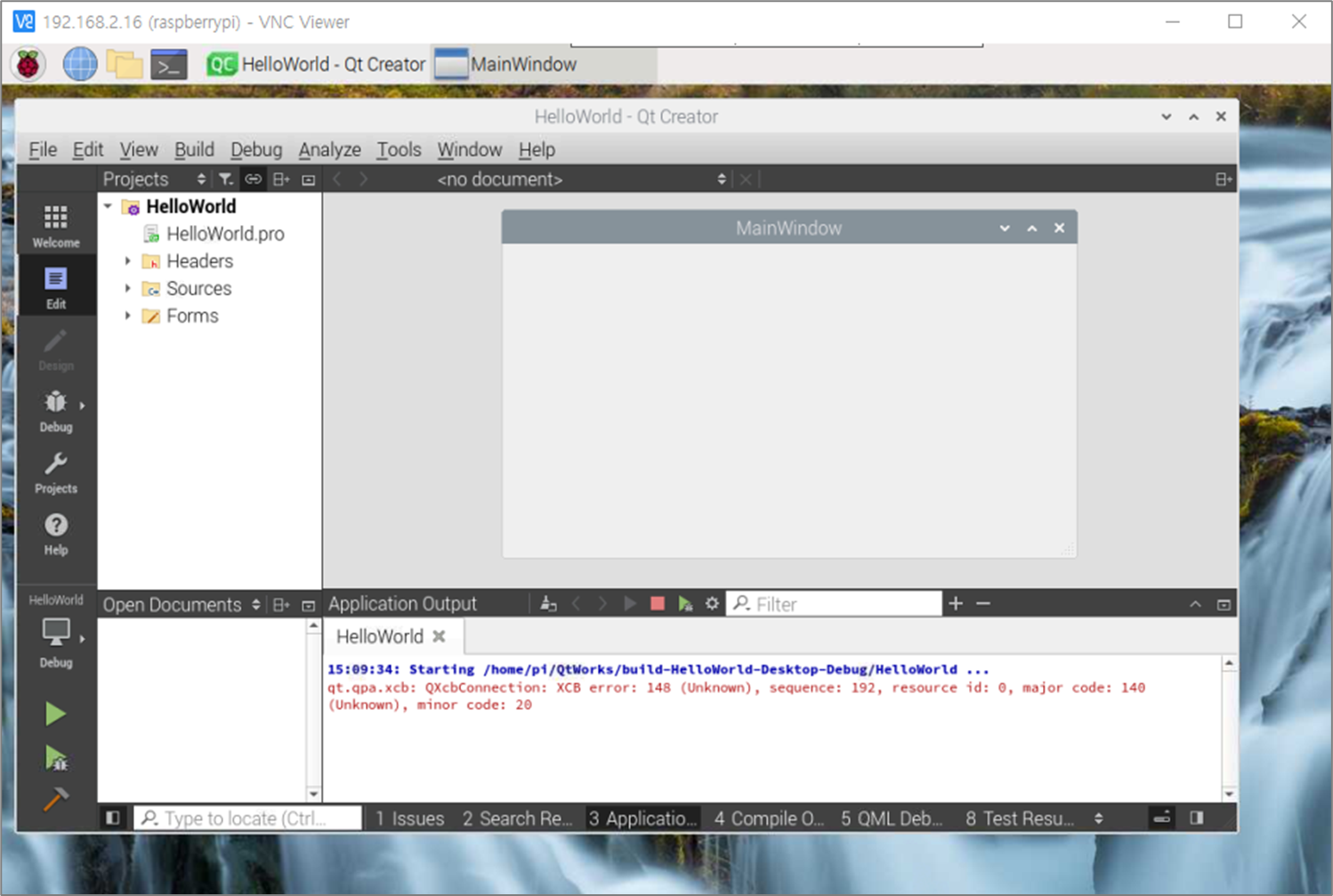Open the File menu
This screenshot has height=896, width=1333.
click(43, 149)
